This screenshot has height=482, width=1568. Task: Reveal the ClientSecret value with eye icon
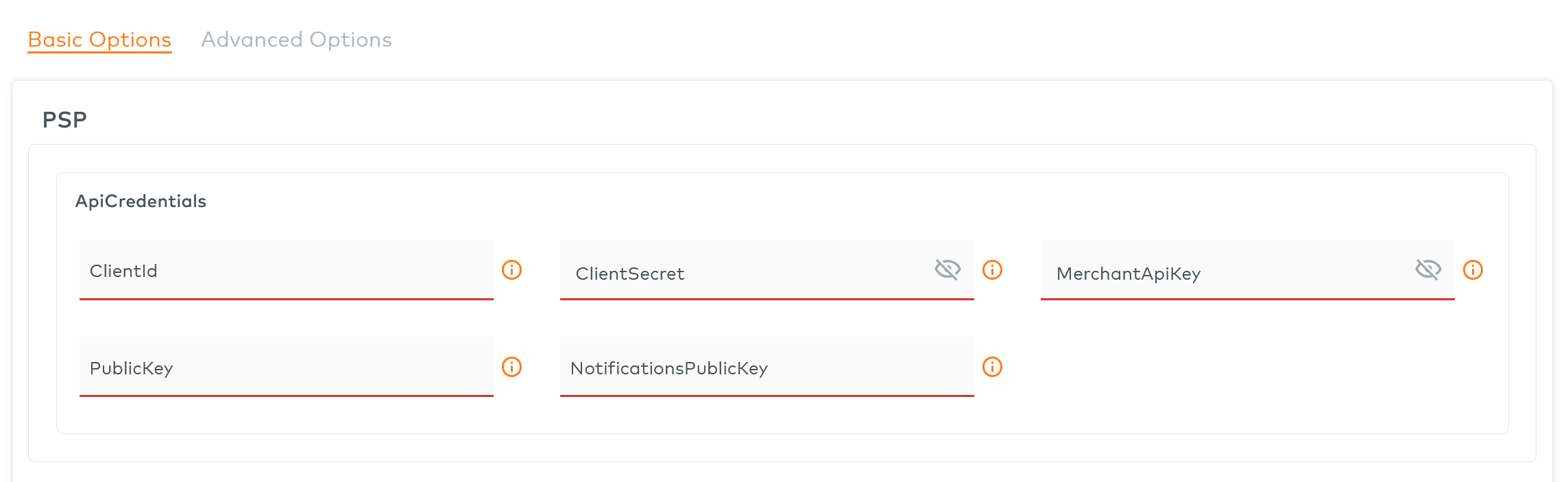tap(948, 269)
